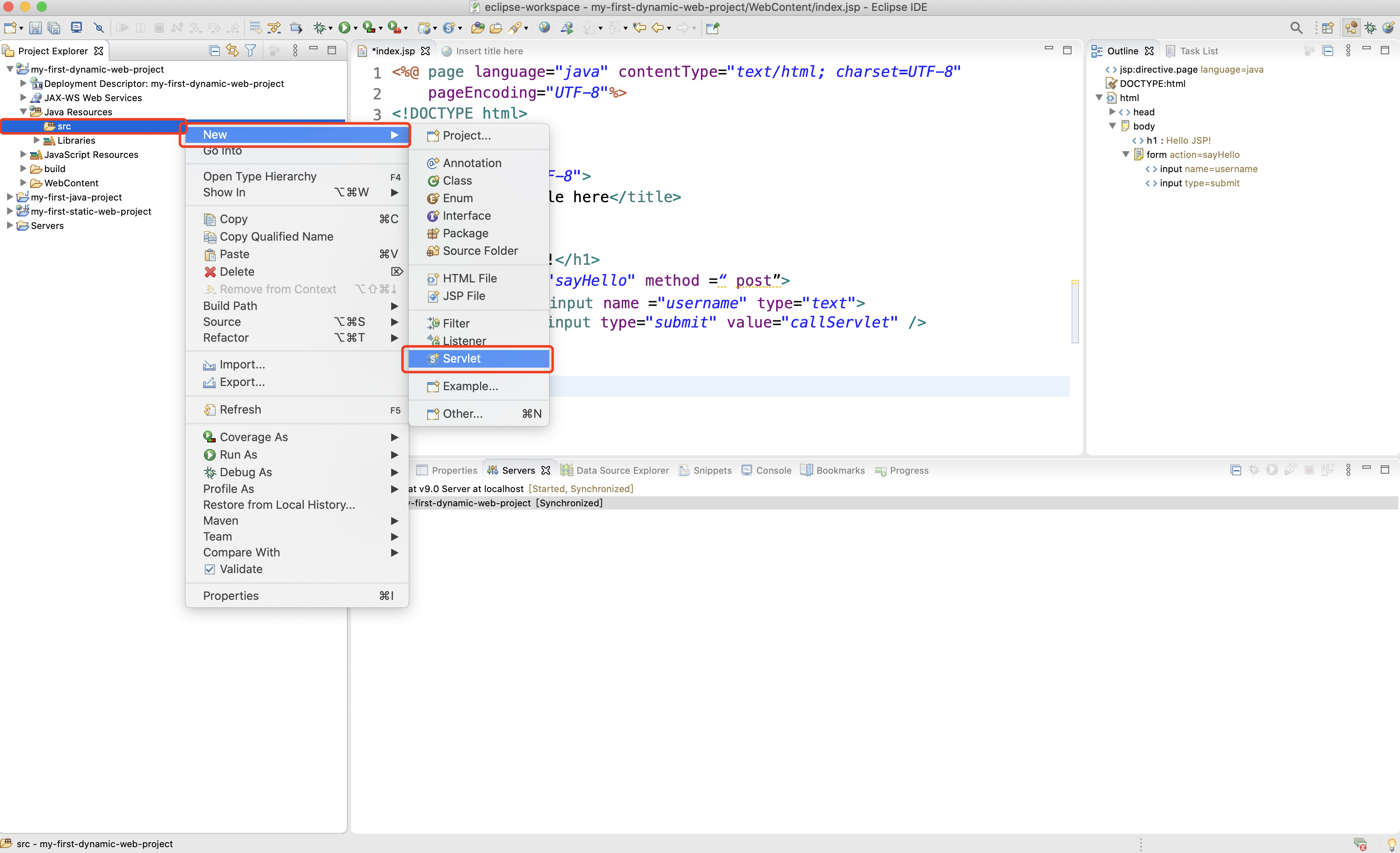
Task: Click Refresh in the context menu
Action: point(297,410)
